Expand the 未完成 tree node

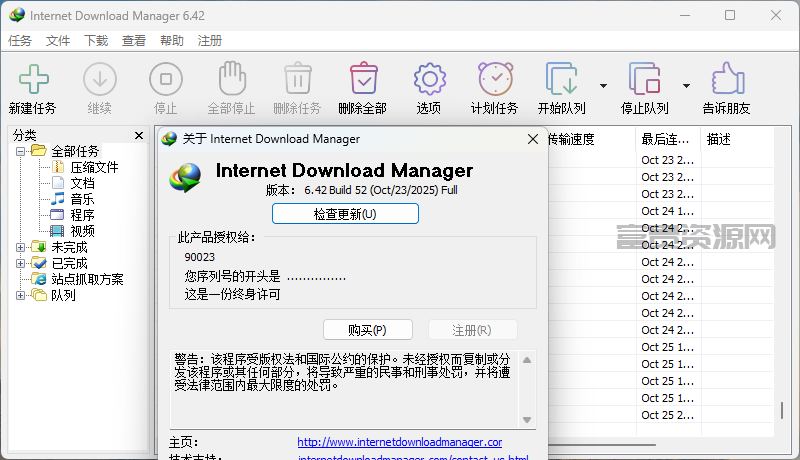tap(20, 247)
